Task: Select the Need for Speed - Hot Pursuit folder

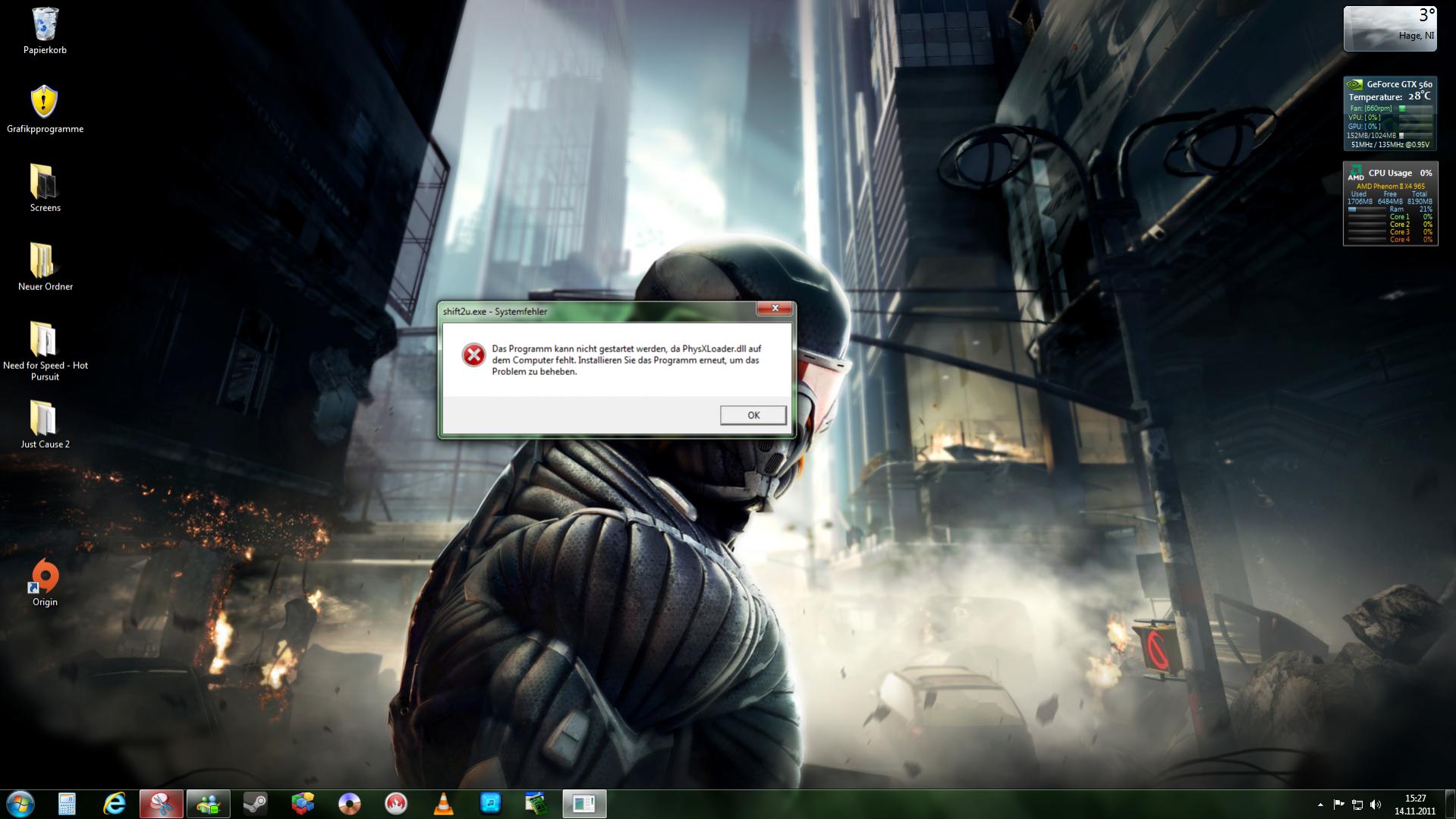Action: pyautogui.click(x=45, y=351)
